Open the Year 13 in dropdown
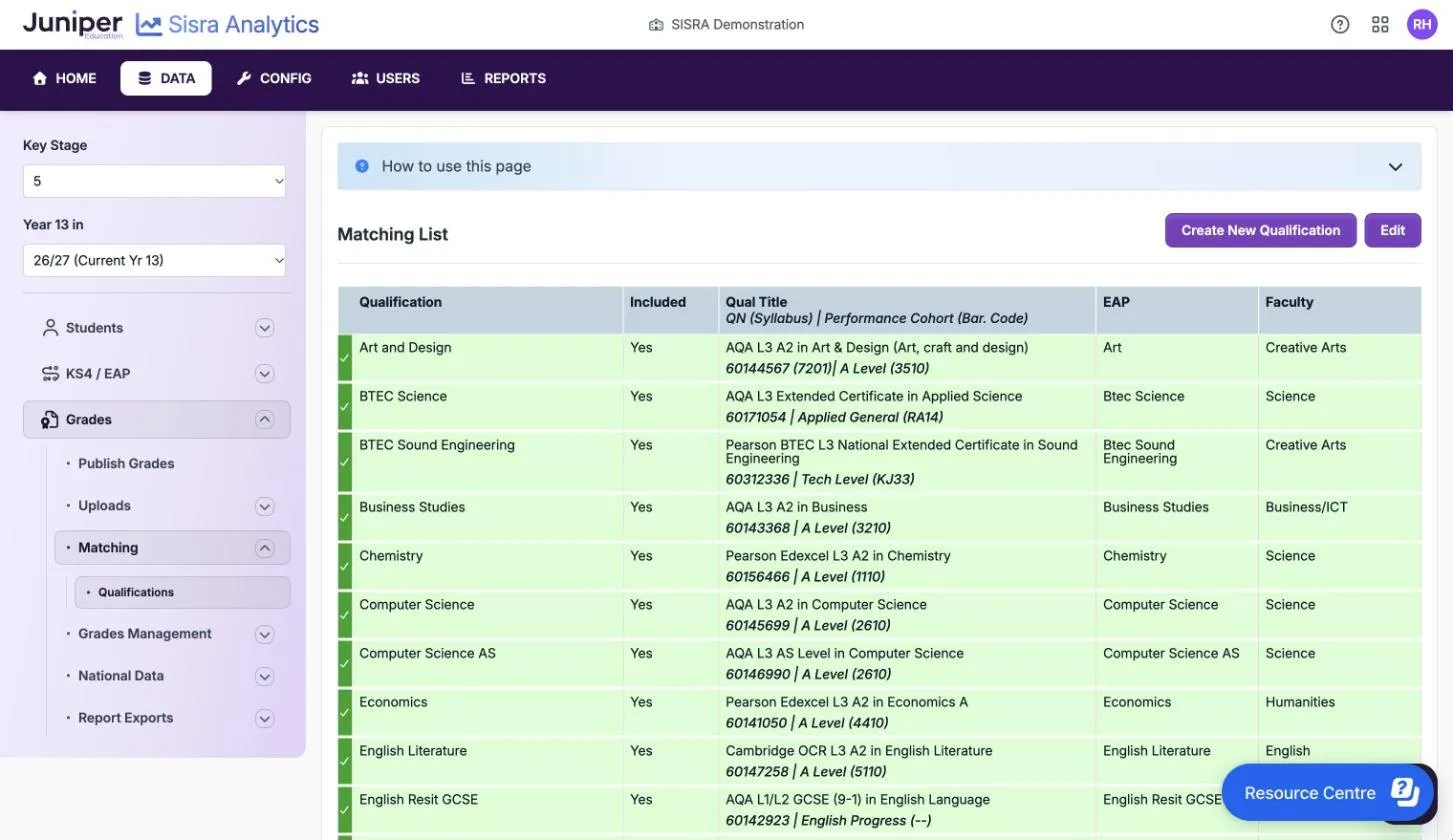1453x840 pixels. tap(154, 260)
